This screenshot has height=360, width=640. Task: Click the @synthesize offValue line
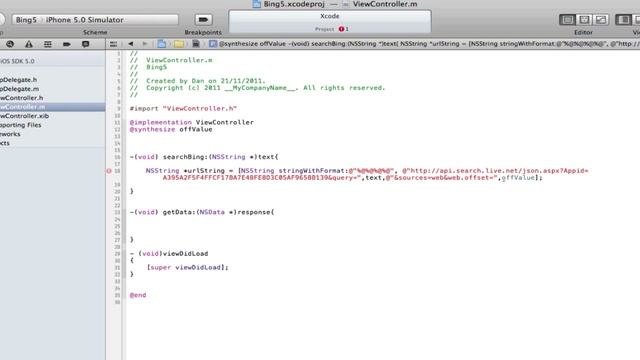click(x=171, y=129)
